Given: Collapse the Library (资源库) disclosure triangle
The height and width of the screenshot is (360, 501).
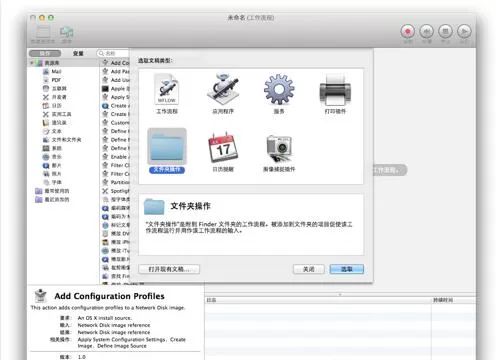Looking at the screenshot, I should pyautogui.click(x=32, y=63).
